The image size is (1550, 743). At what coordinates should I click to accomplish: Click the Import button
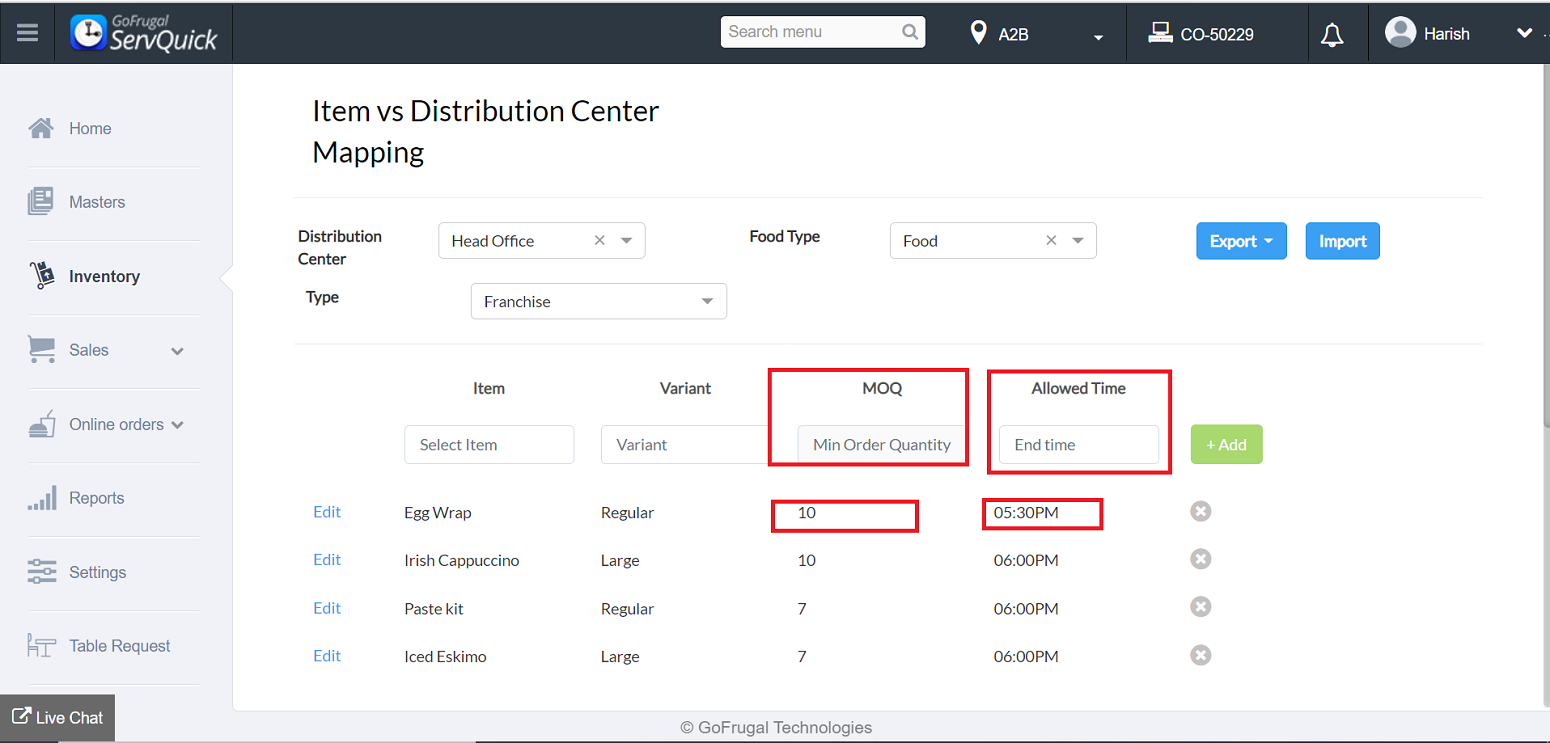point(1342,241)
